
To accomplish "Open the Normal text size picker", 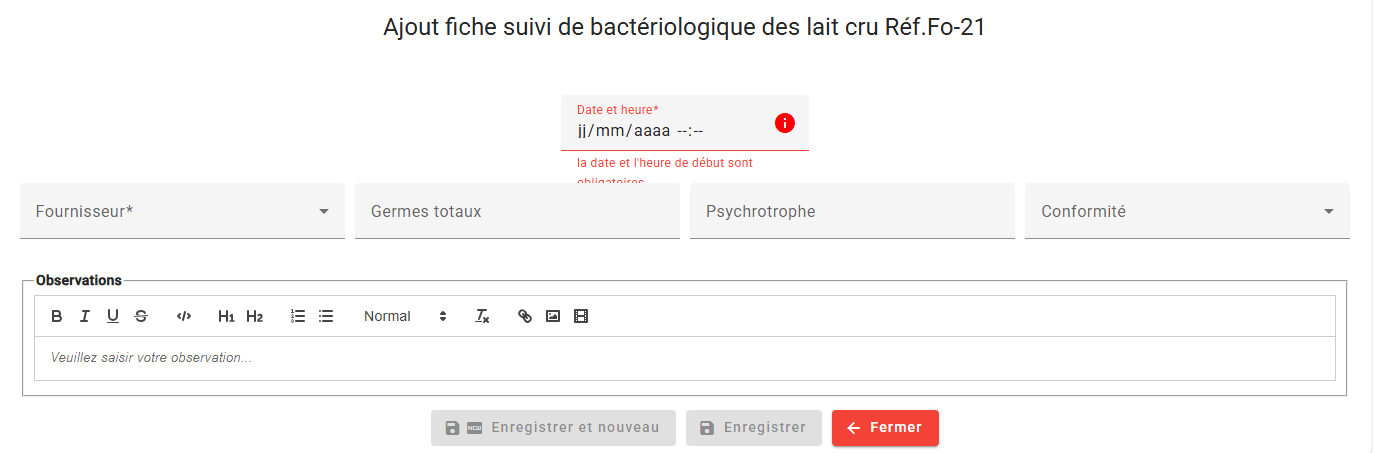I will (405, 316).
